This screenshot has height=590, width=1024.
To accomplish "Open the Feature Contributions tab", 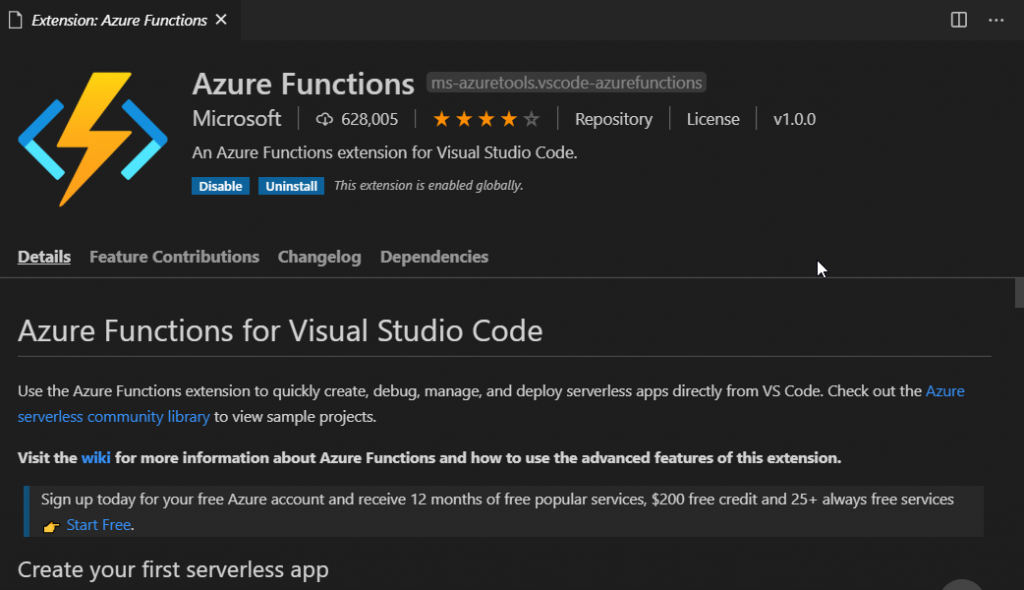I will click(x=174, y=257).
